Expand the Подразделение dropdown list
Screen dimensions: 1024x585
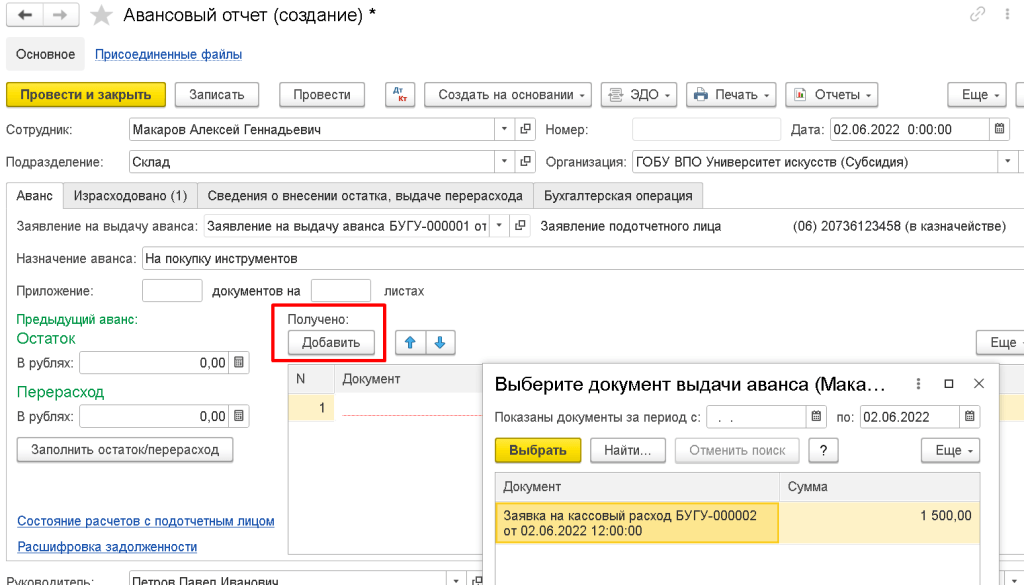tap(503, 161)
